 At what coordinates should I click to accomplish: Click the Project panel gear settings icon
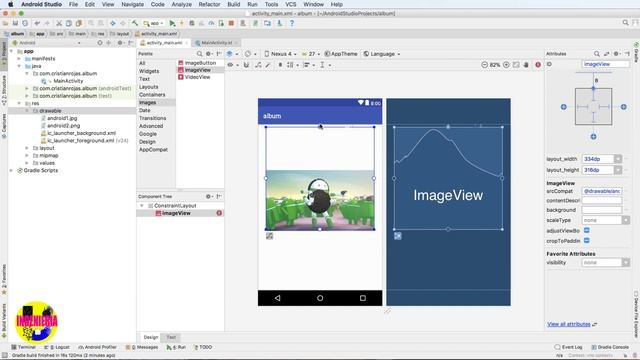tap(120, 43)
